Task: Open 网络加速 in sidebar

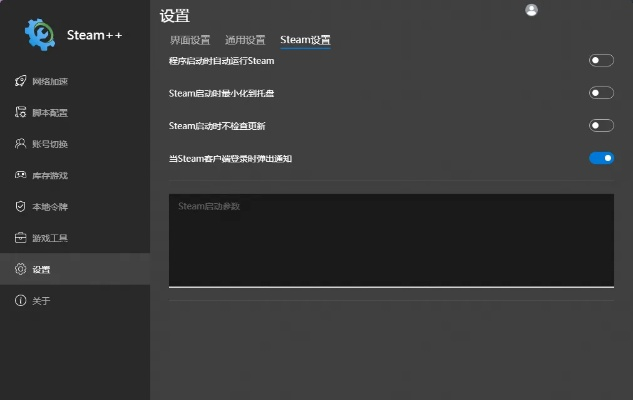Action: click(75, 81)
